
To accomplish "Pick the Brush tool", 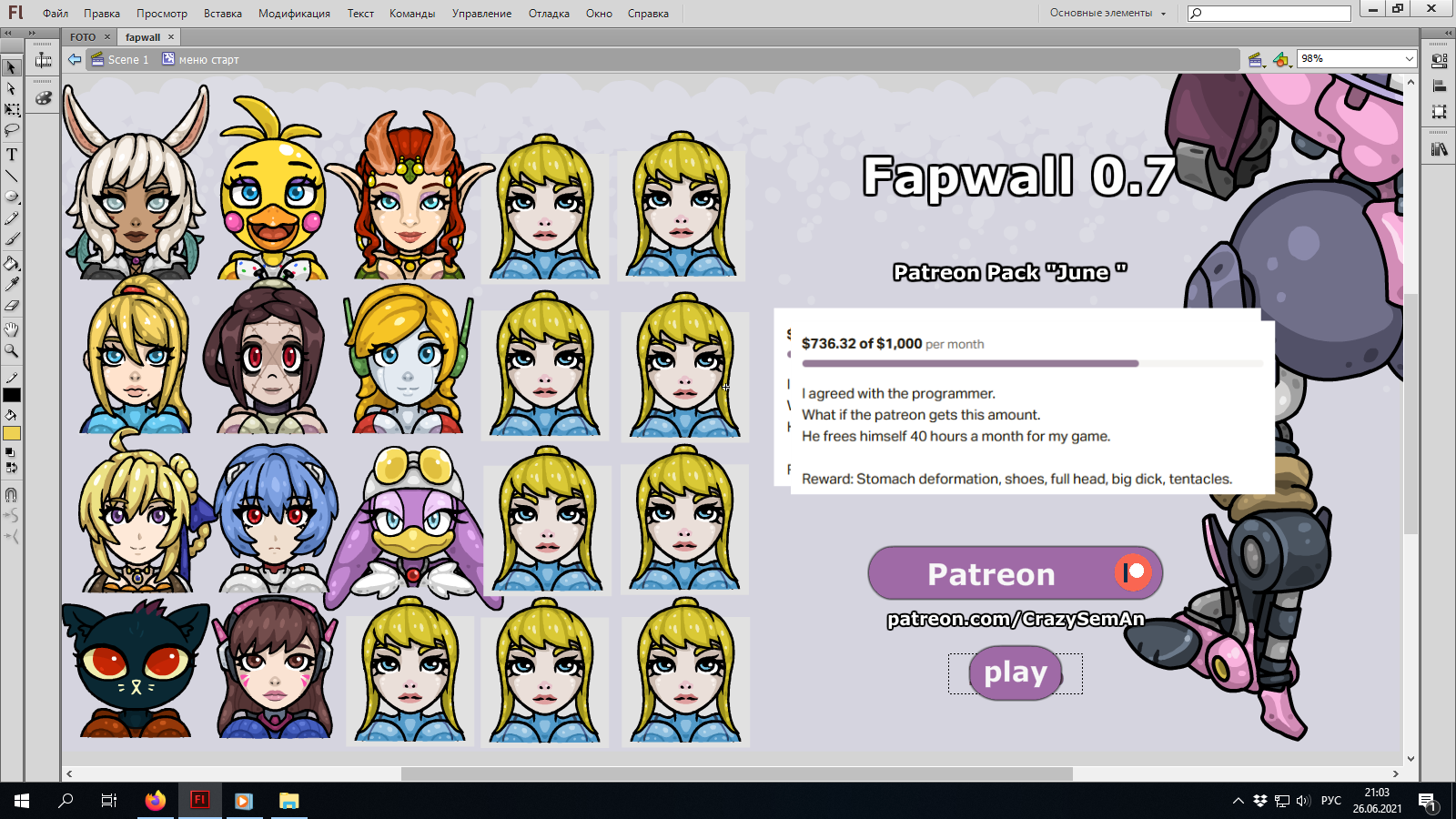I will coord(12,239).
